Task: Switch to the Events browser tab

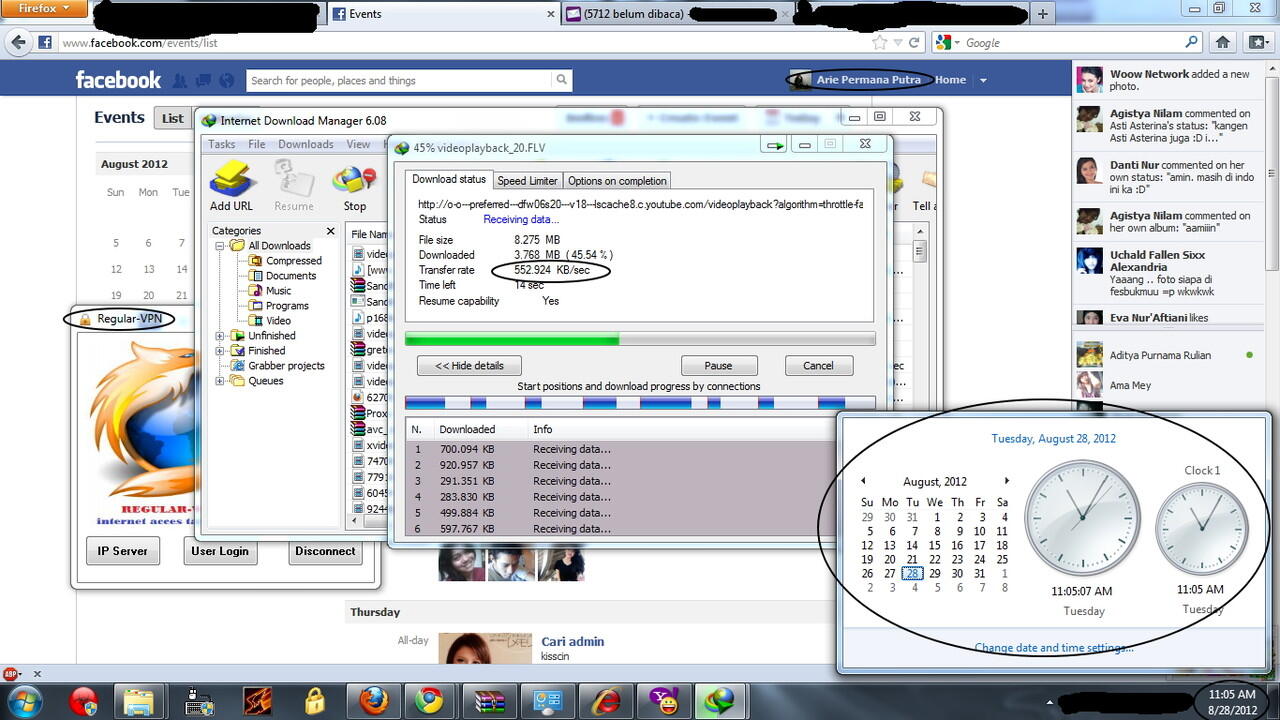Action: click(x=442, y=14)
